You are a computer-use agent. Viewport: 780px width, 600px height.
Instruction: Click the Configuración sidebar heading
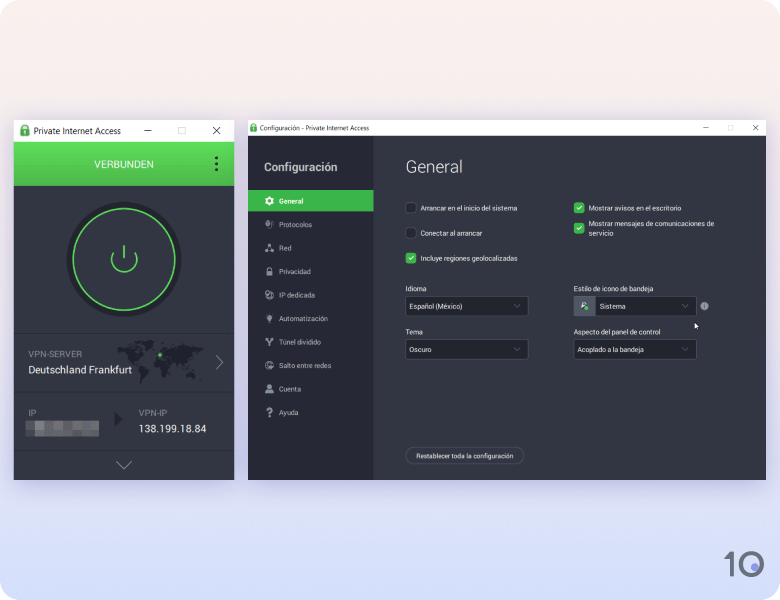(300, 167)
